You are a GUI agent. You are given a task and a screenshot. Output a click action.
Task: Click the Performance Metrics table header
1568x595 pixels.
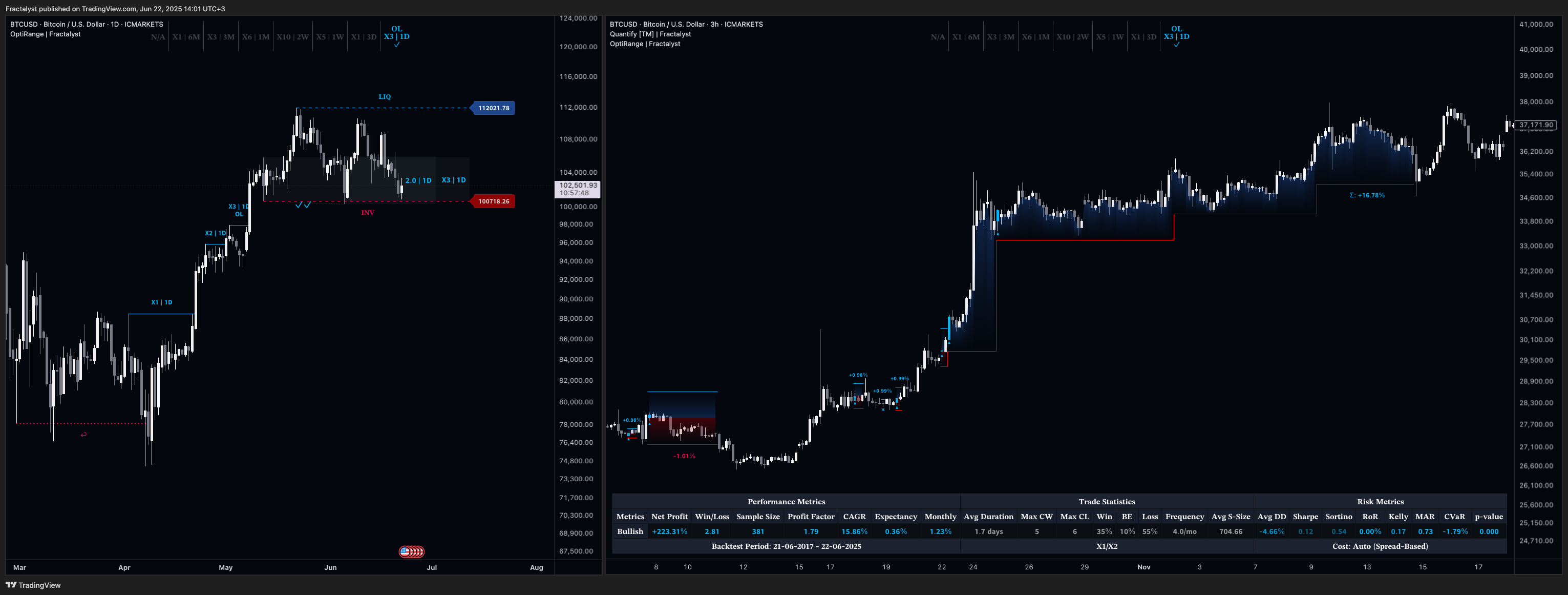click(787, 502)
